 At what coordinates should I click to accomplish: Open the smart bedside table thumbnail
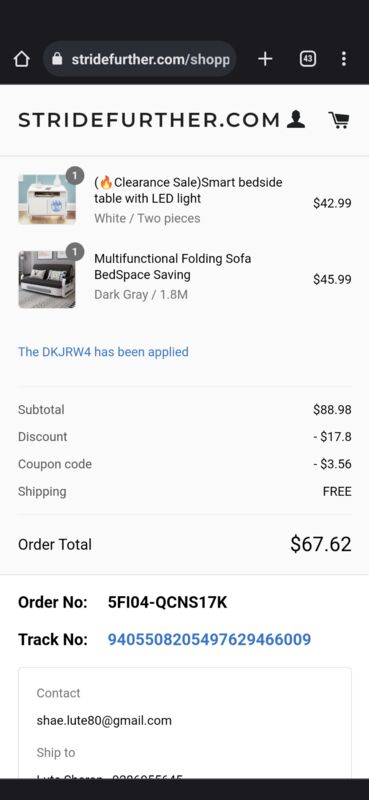point(47,199)
